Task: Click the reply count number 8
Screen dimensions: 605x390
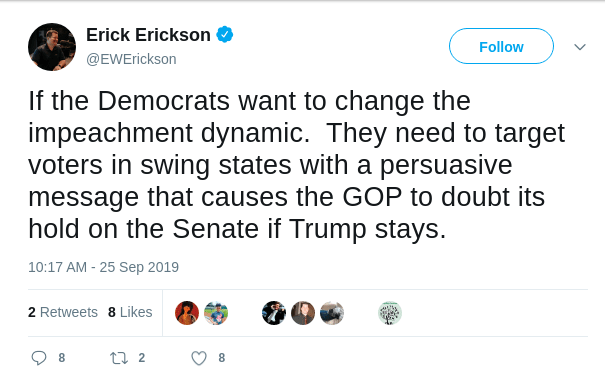Action: (62, 358)
